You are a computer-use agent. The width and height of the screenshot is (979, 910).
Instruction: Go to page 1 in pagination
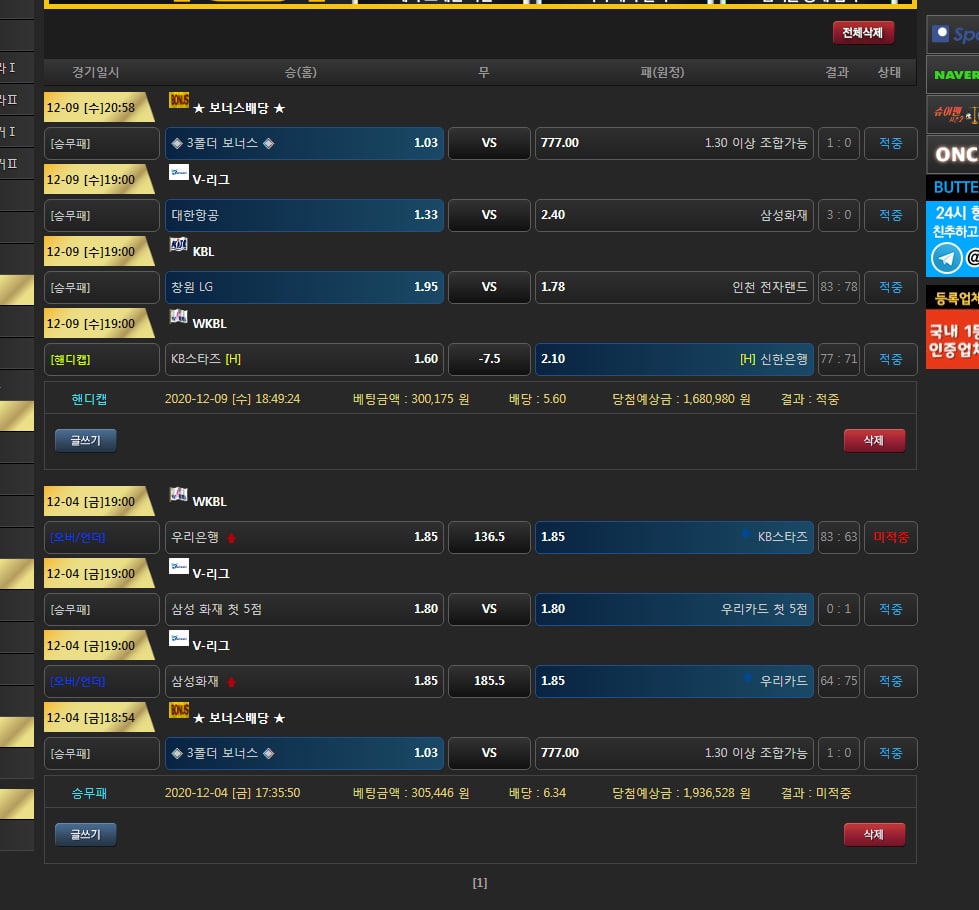pyautogui.click(x=480, y=883)
